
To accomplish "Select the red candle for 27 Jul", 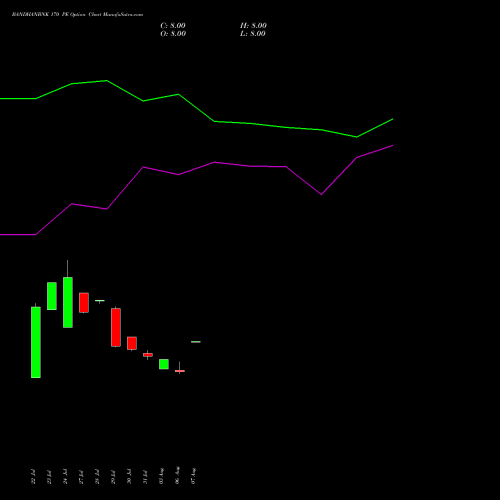I will (84, 303).
